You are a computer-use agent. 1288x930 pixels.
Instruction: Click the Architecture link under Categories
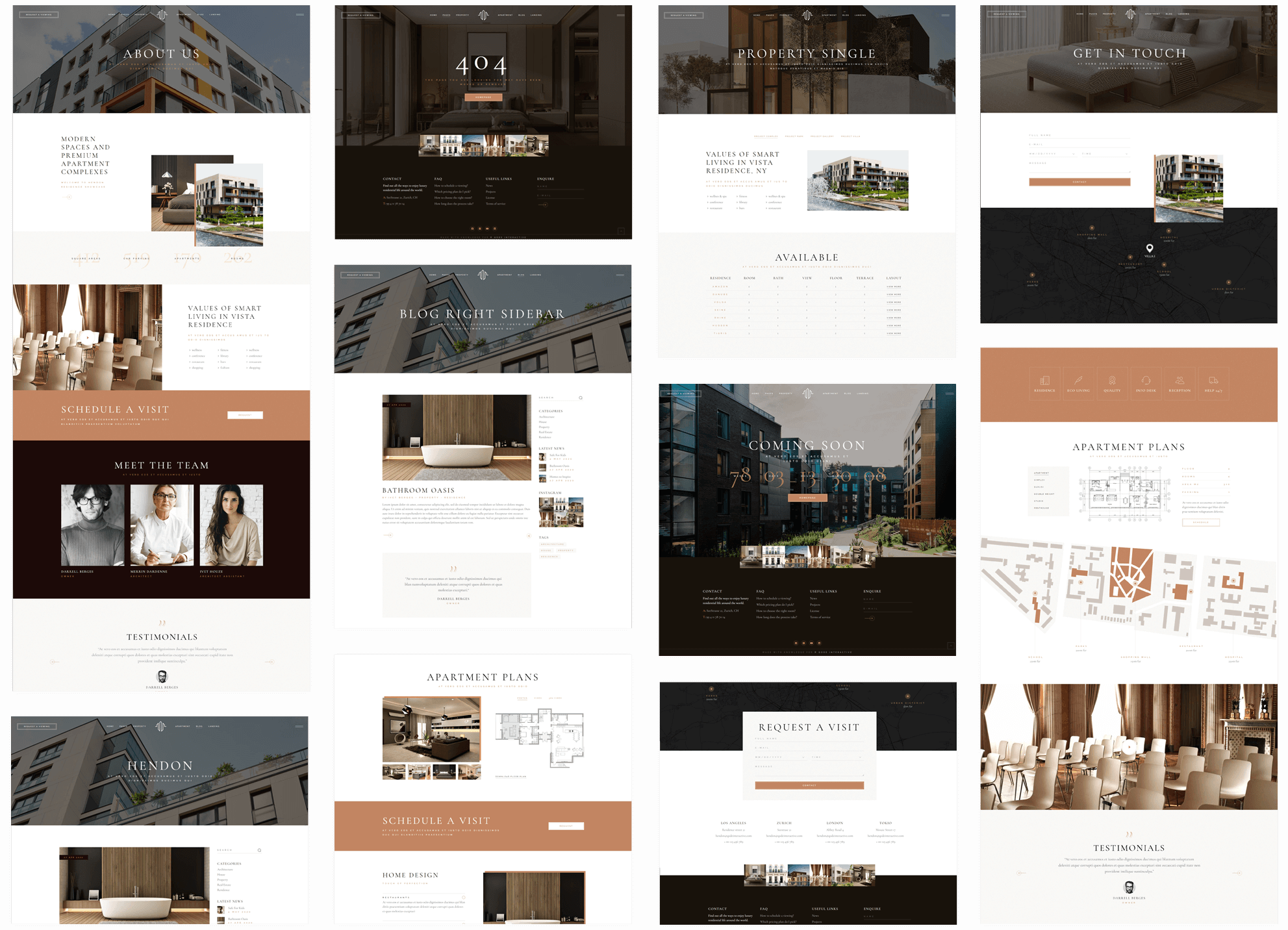[x=546, y=417]
